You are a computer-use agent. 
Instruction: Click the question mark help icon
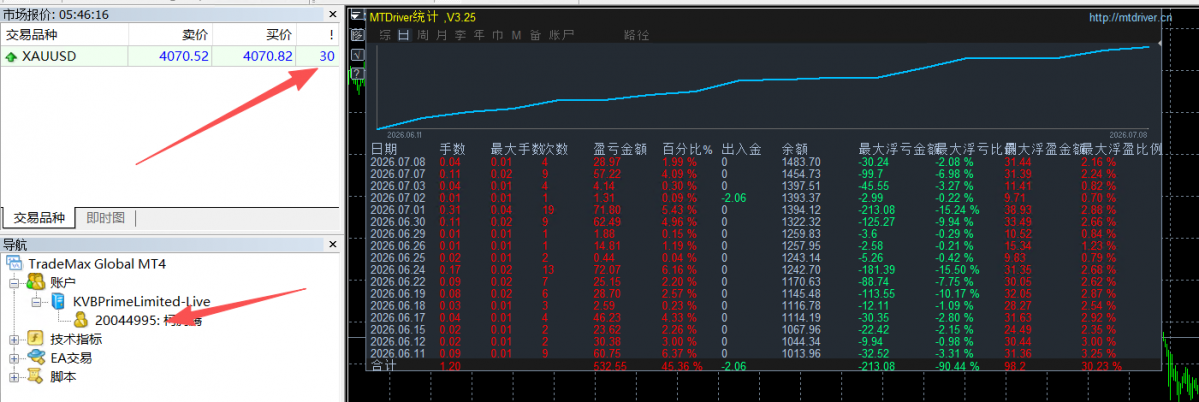(x=356, y=73)
